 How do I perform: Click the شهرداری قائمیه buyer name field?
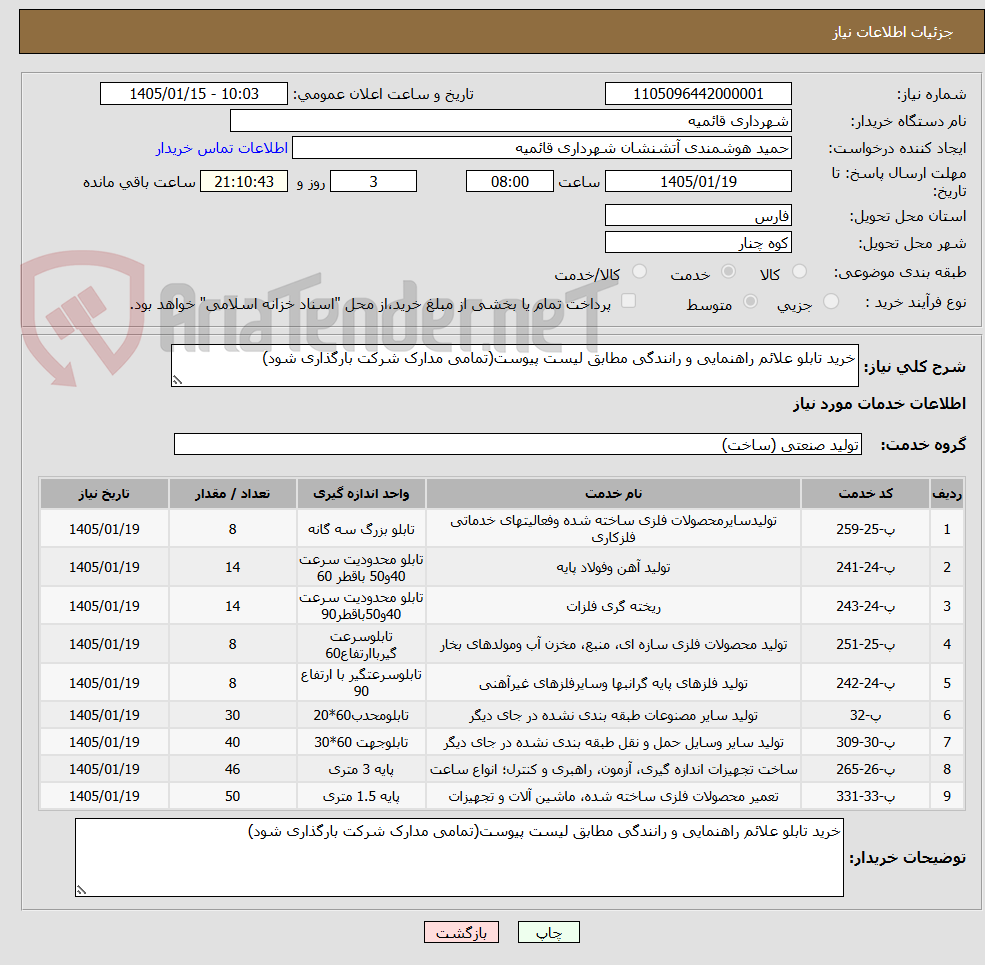(511, 121)
